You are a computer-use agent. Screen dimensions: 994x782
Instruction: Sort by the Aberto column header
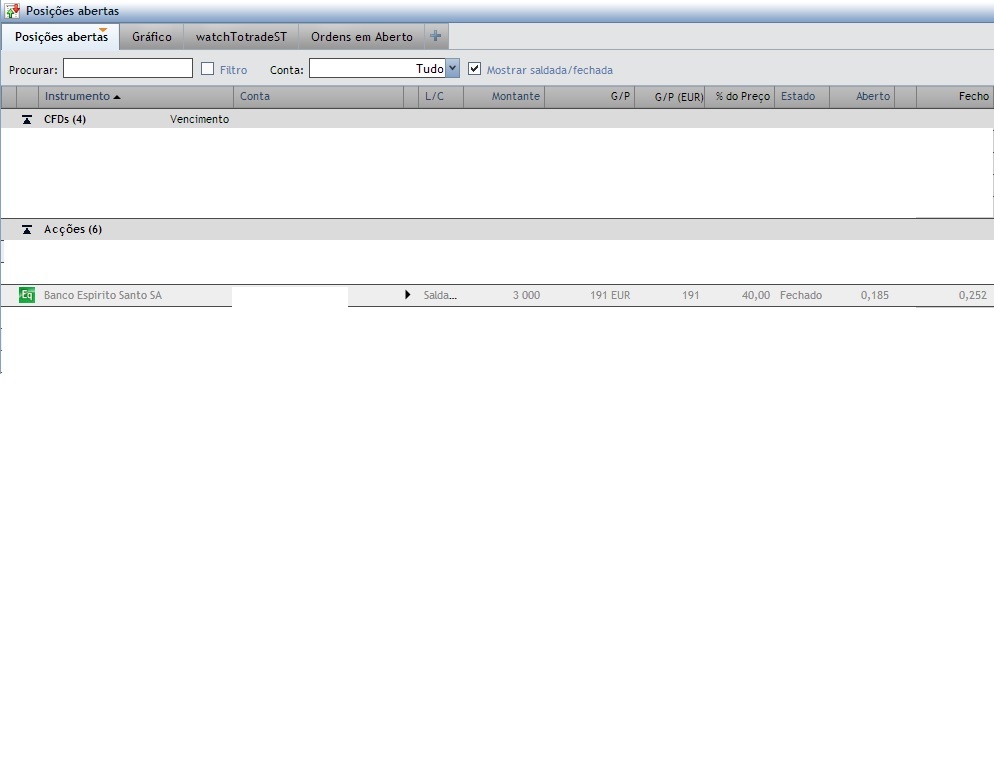862,96
